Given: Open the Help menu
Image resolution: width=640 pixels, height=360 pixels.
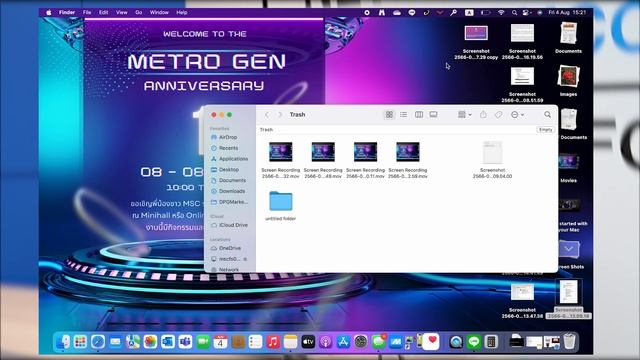Looking at the screenshot, I should [182, 12].
